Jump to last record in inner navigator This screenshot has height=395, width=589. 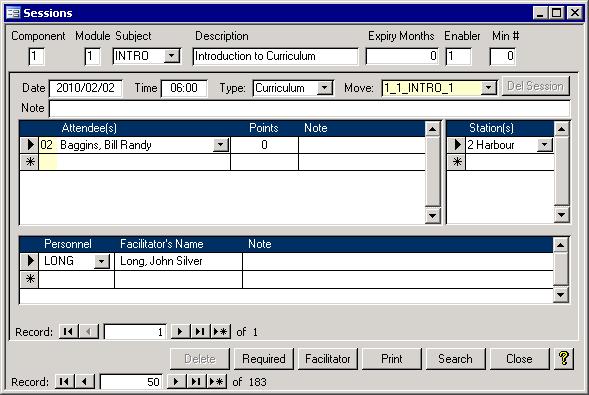click(x=200, y=332)
